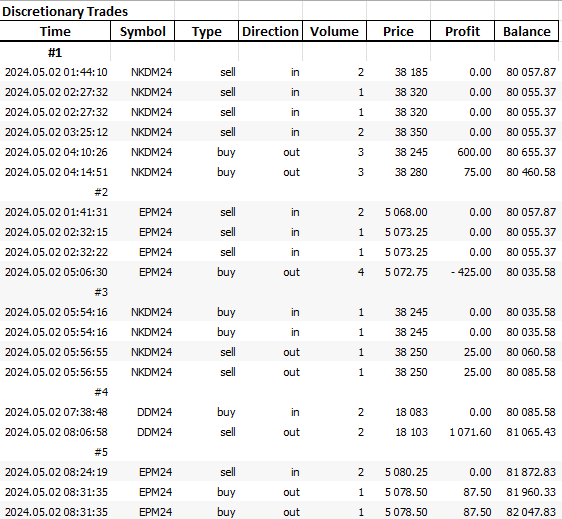This screenshot has height=519, width=562.
Task: Click balance value 80 460.58
Action: coord(531,172)
